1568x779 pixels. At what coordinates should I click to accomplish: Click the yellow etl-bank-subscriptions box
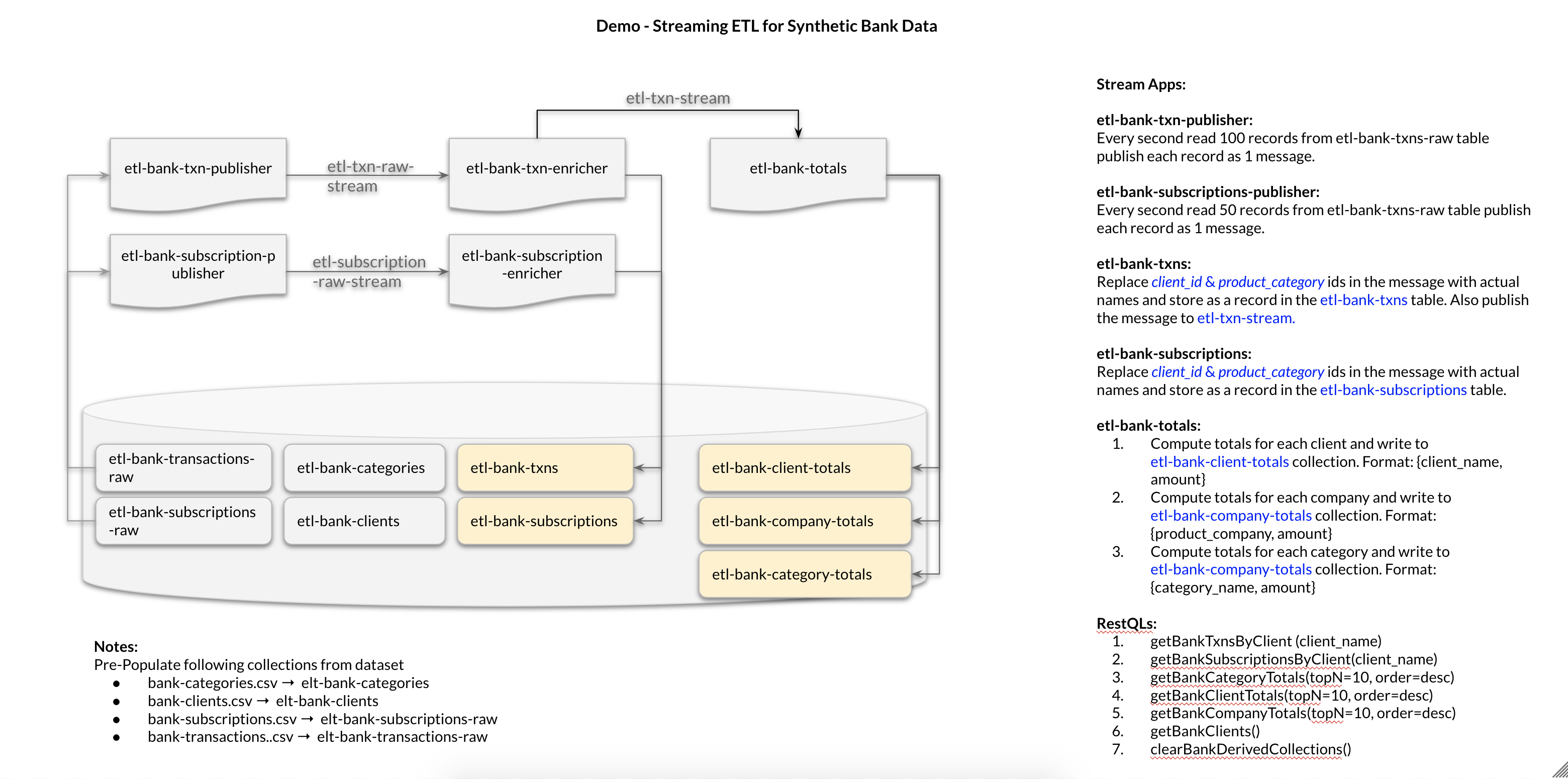[545, 521]
